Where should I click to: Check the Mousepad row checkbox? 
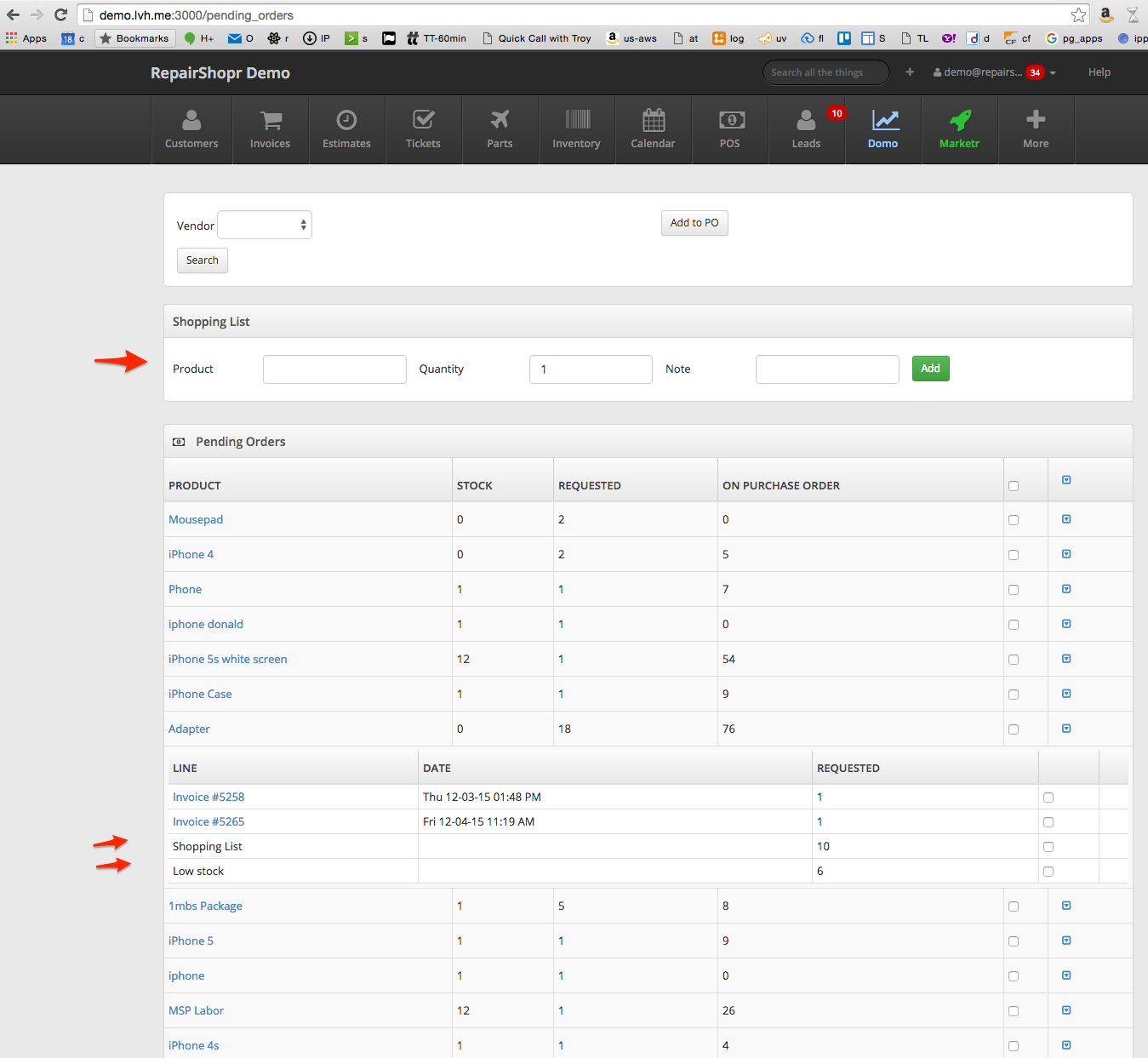(1014, 520)
